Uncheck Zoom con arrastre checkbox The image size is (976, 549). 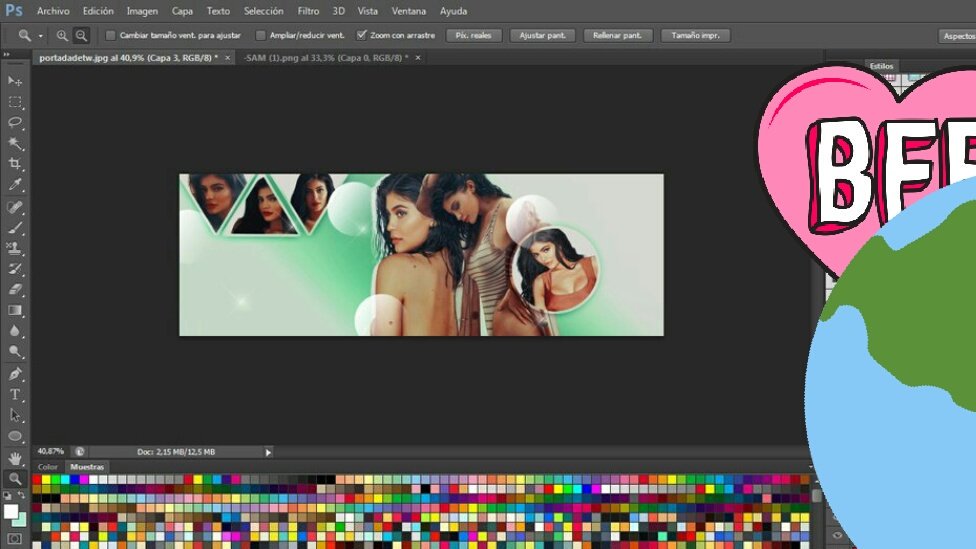(362, 35)
